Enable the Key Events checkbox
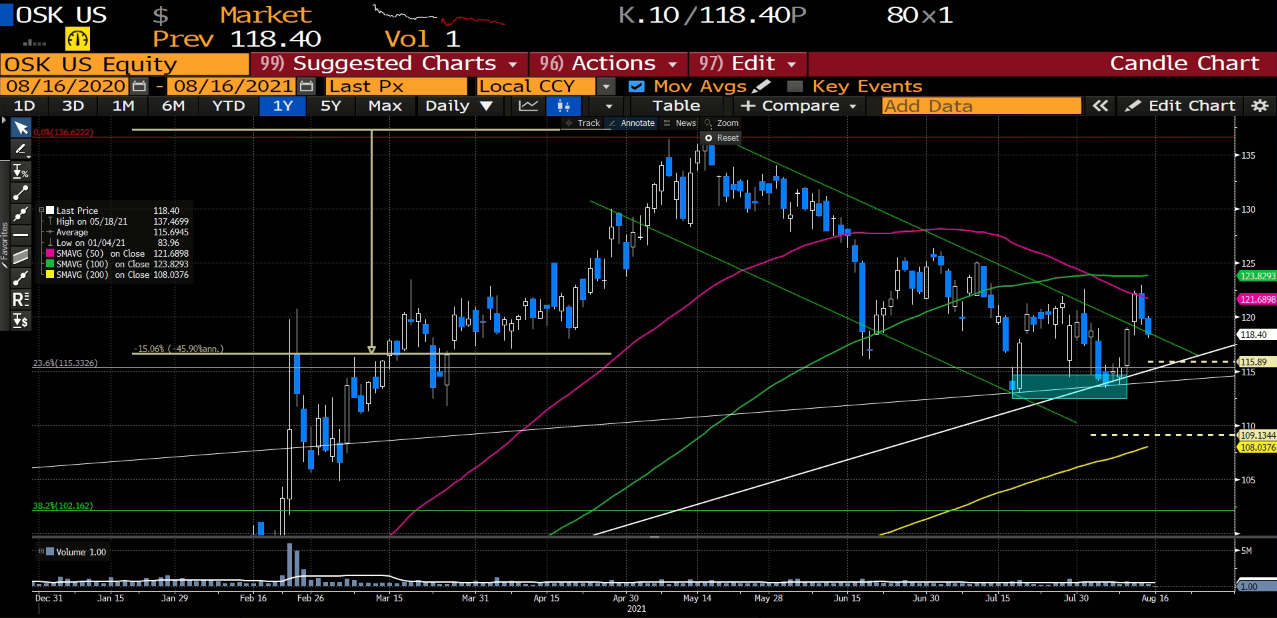Screen dimensions: 1277x618 (x=795, y=86)
